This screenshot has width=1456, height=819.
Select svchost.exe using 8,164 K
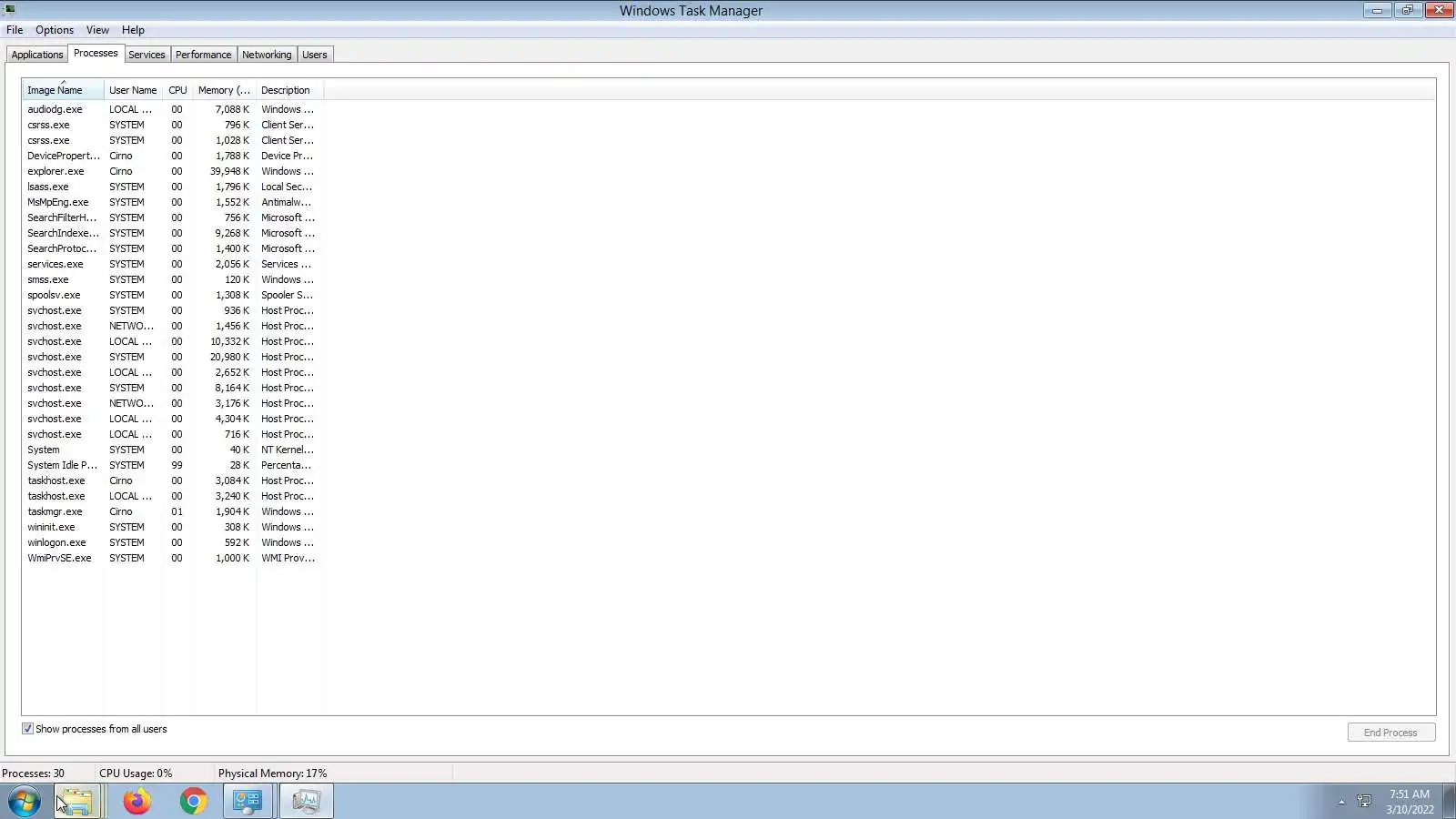coord(173,388)
